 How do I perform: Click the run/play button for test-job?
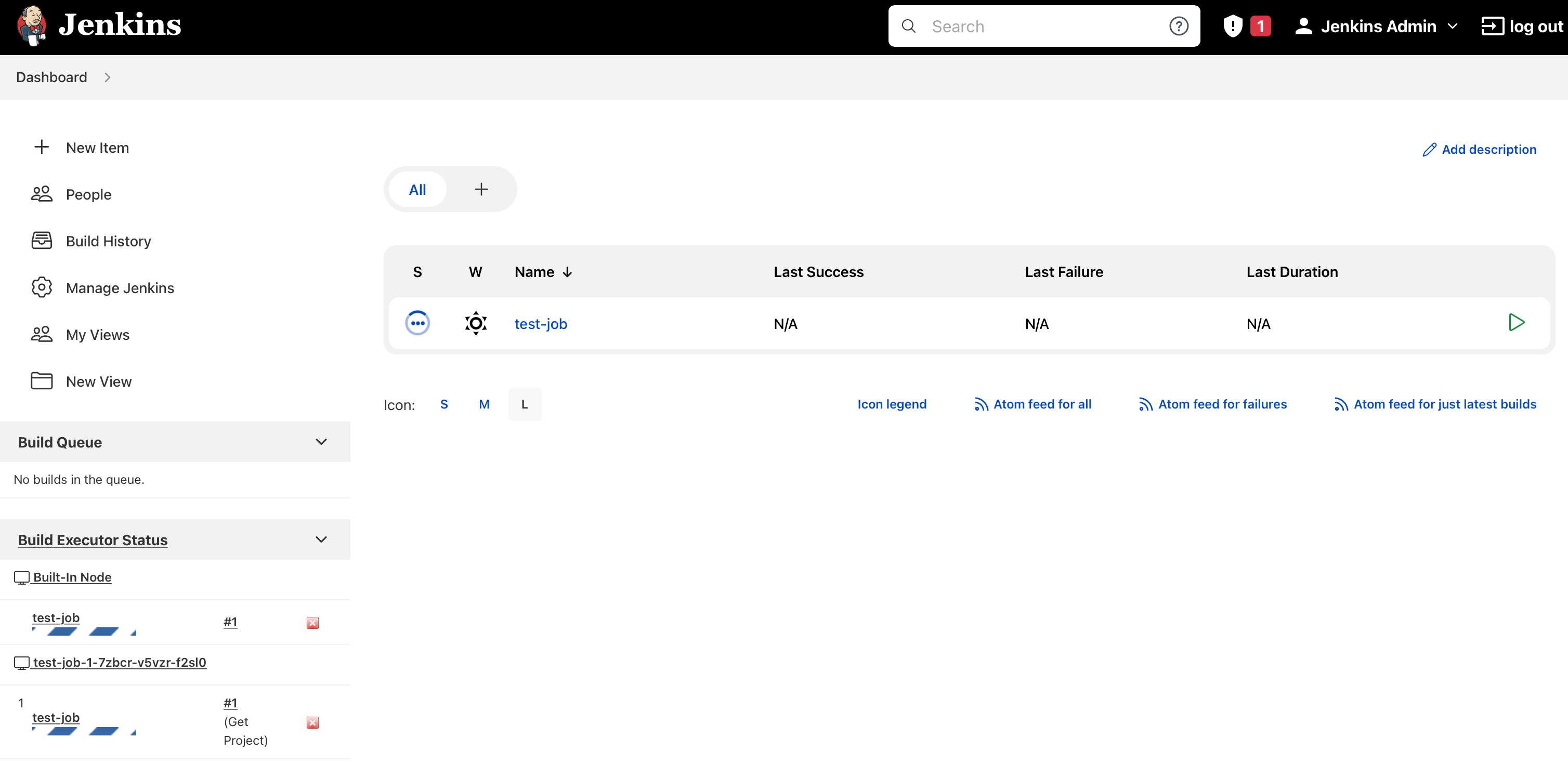1516,322
